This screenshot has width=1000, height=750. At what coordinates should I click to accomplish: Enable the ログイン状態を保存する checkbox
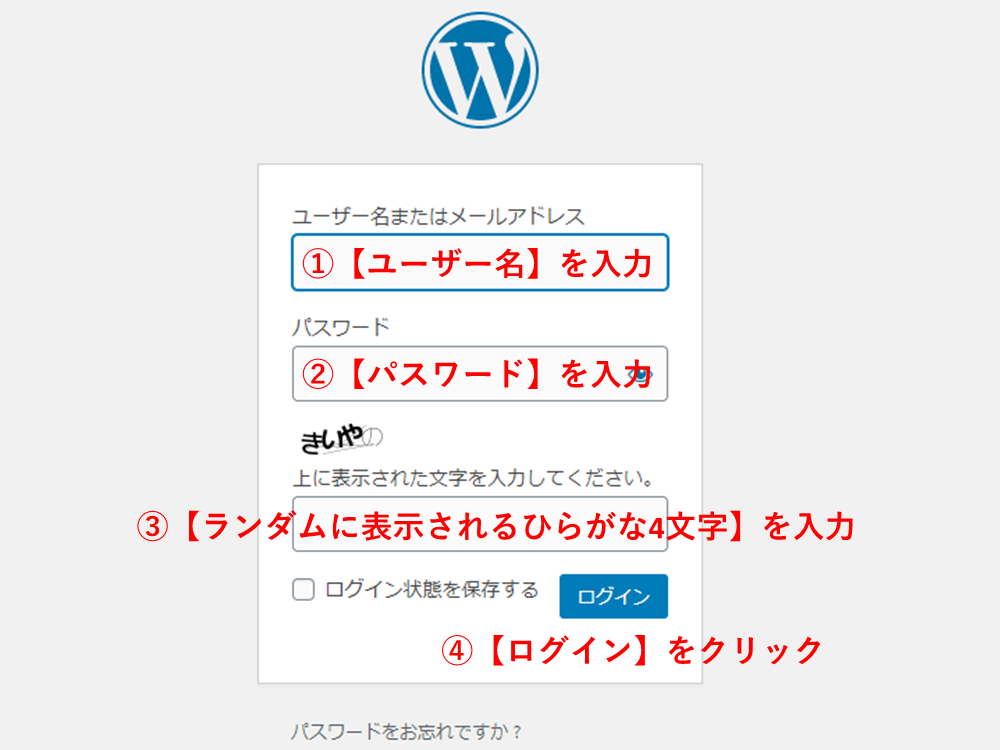click(x=304, y=589)
